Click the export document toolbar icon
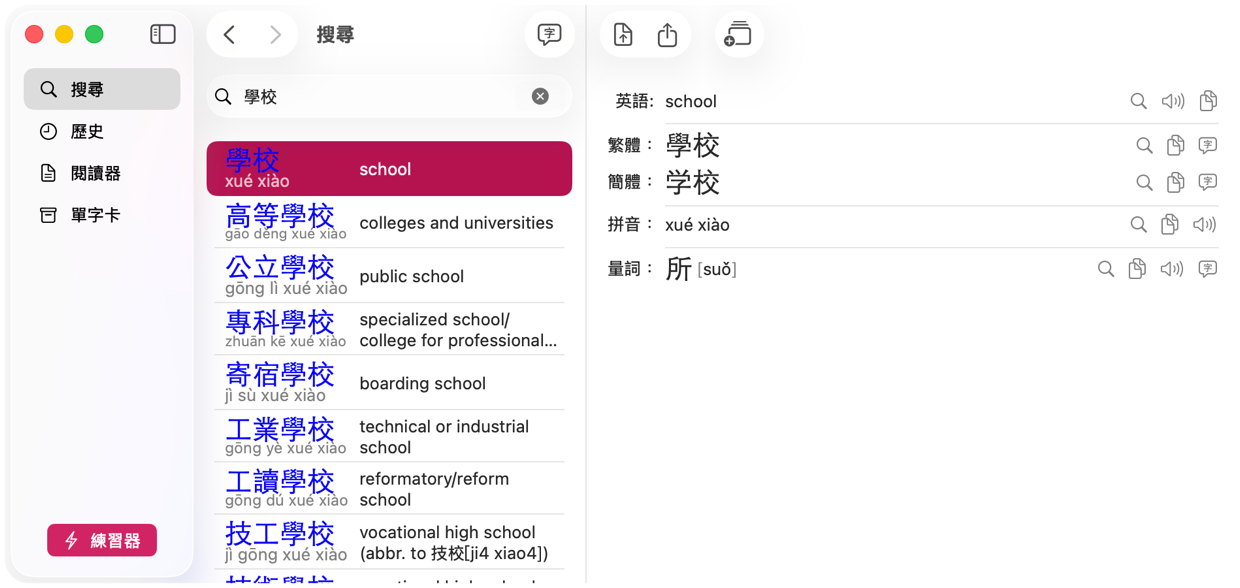This screenshot has width=1240, height=588. pos(623,35)
